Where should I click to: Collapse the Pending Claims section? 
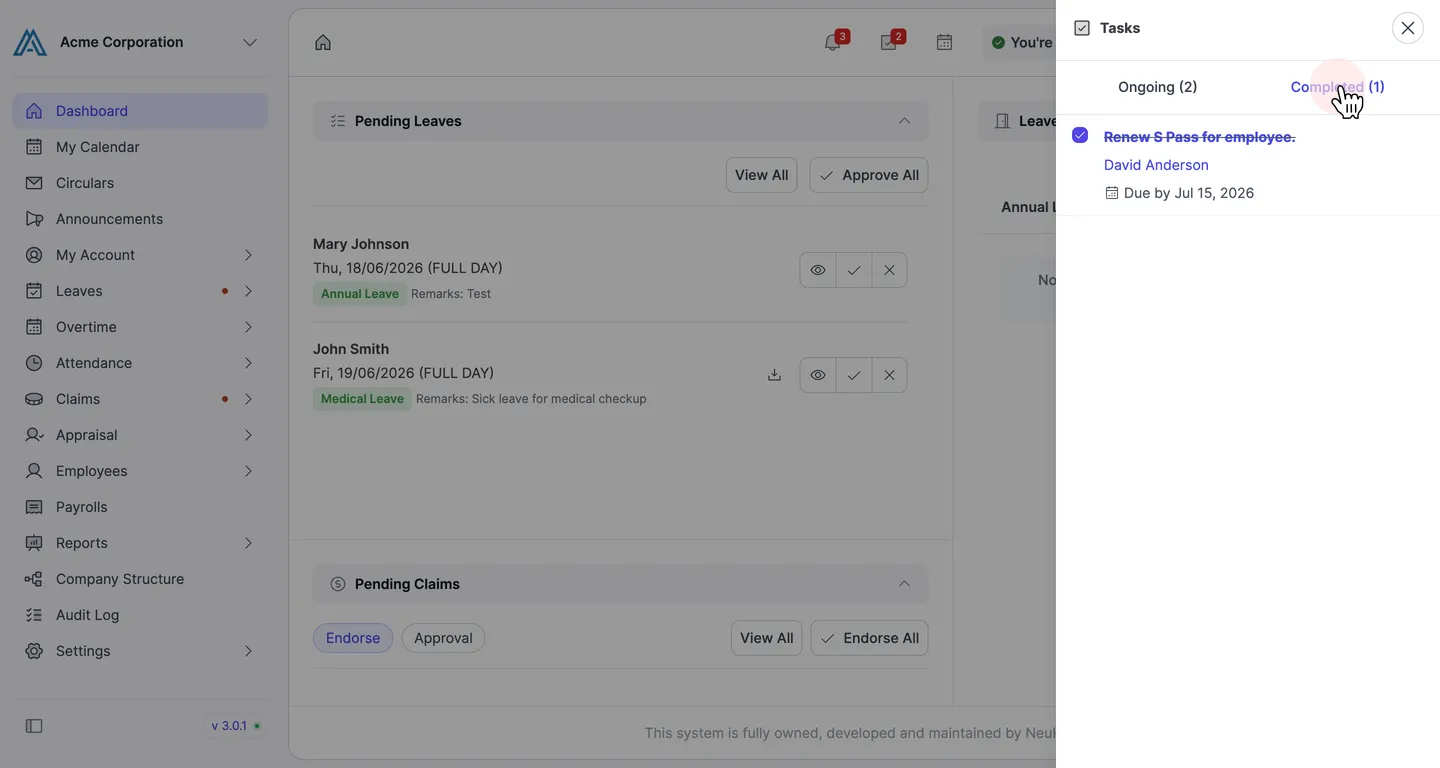tap(904, 584)
